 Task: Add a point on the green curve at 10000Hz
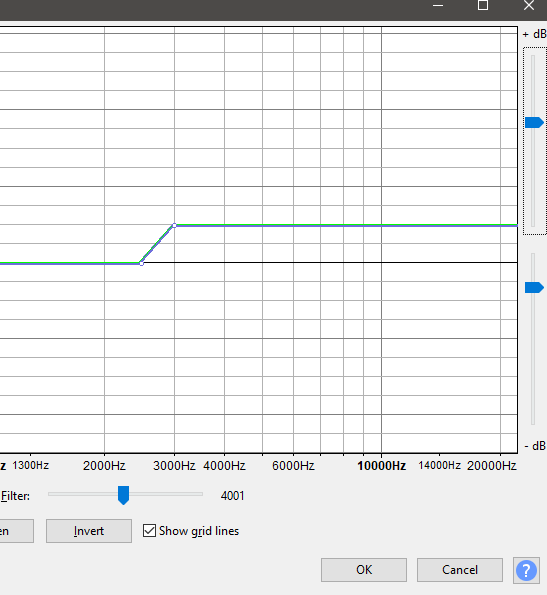382,225
